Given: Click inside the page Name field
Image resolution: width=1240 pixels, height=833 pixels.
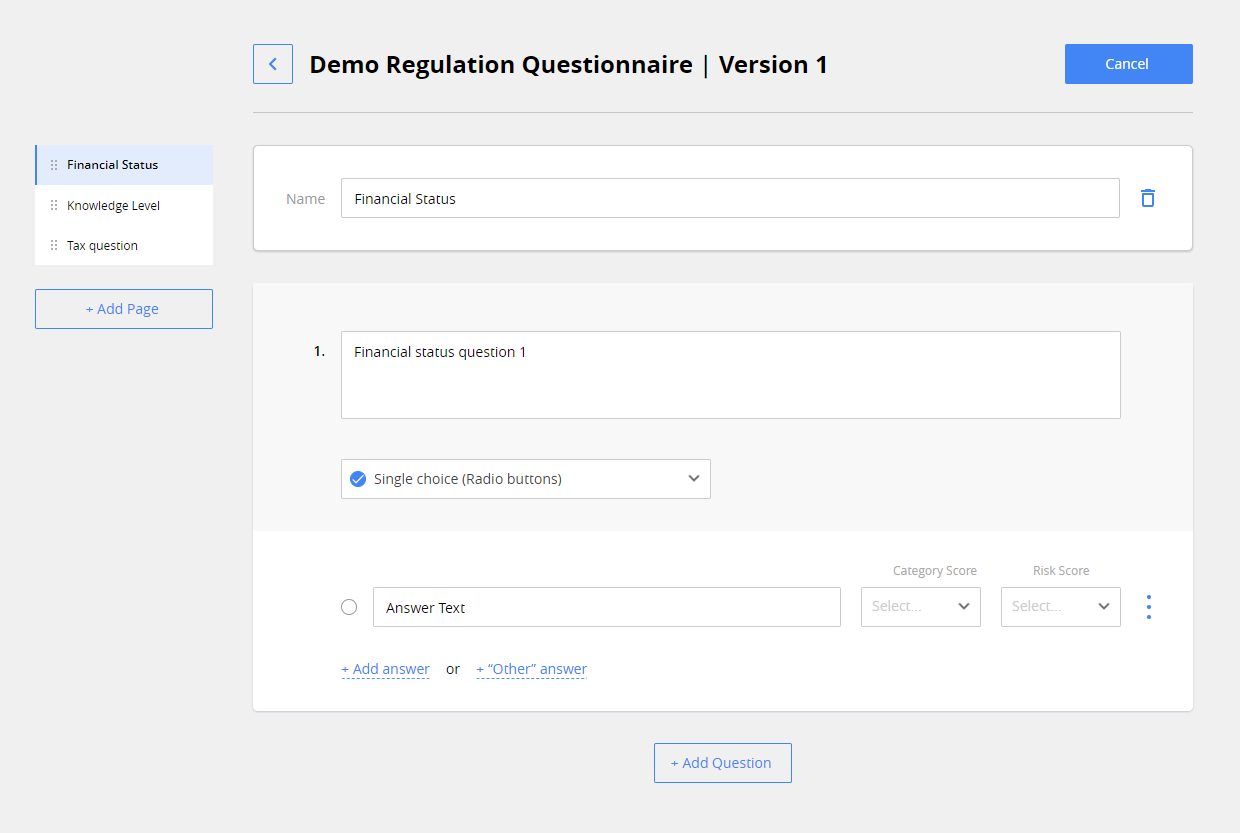Looking at the screenshot, I should (x=730, y=198).
